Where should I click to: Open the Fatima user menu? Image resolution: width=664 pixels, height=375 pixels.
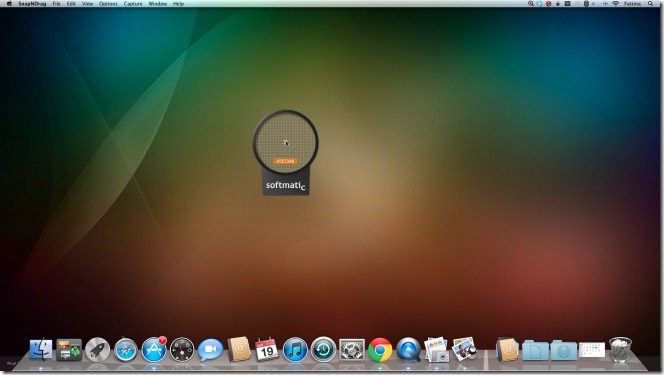pos(632,3)
